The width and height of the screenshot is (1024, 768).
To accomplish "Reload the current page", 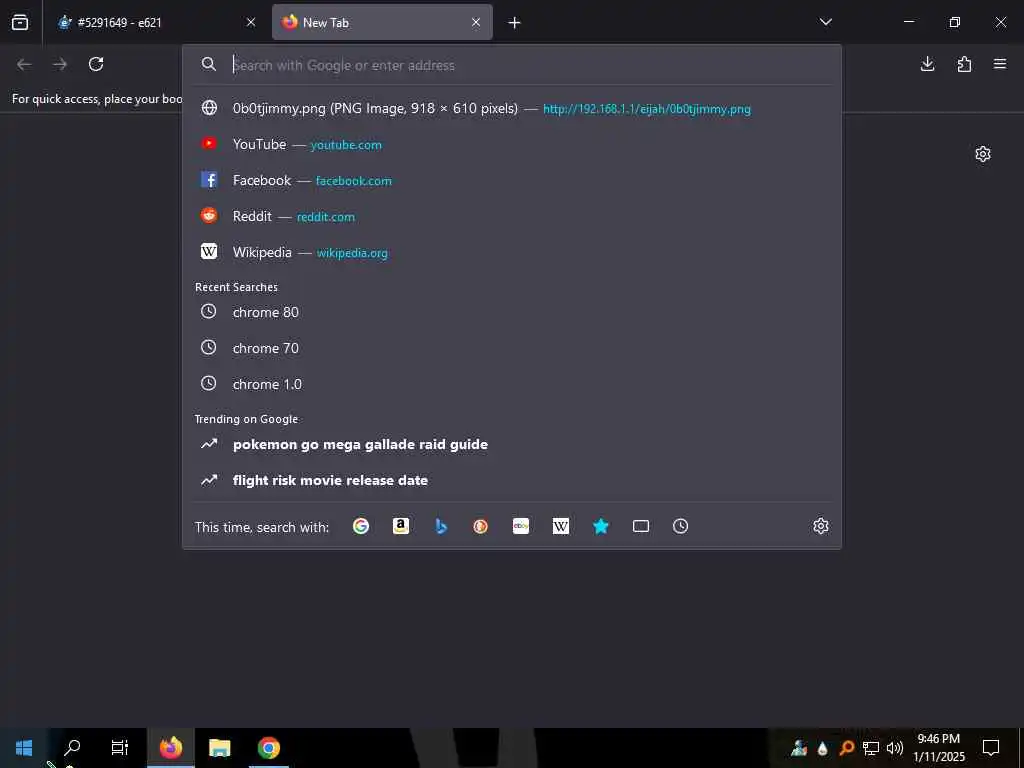I will (x=96, y=64).
